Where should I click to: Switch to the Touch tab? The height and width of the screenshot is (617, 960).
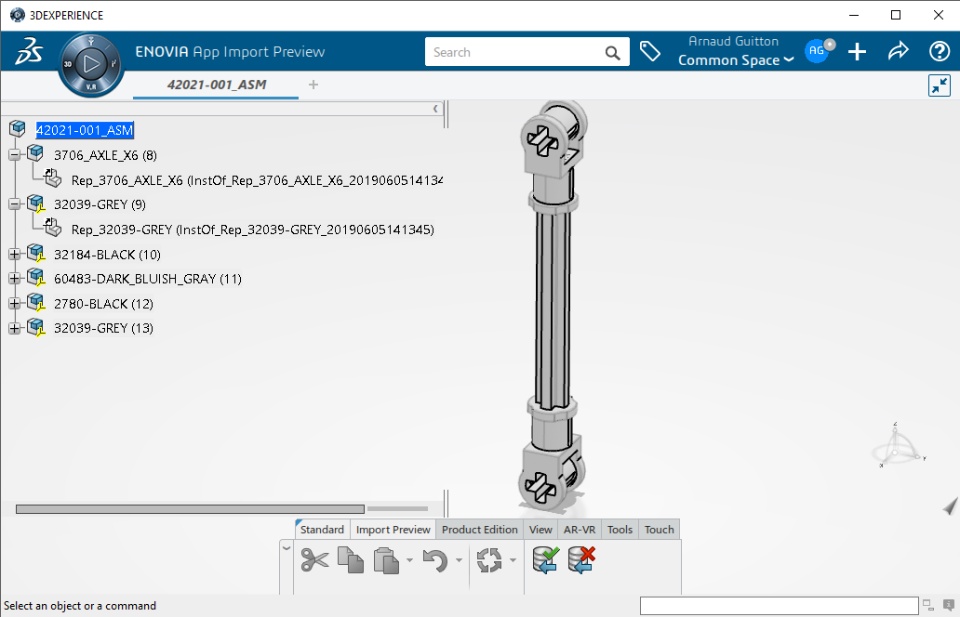tap(659, 529)
